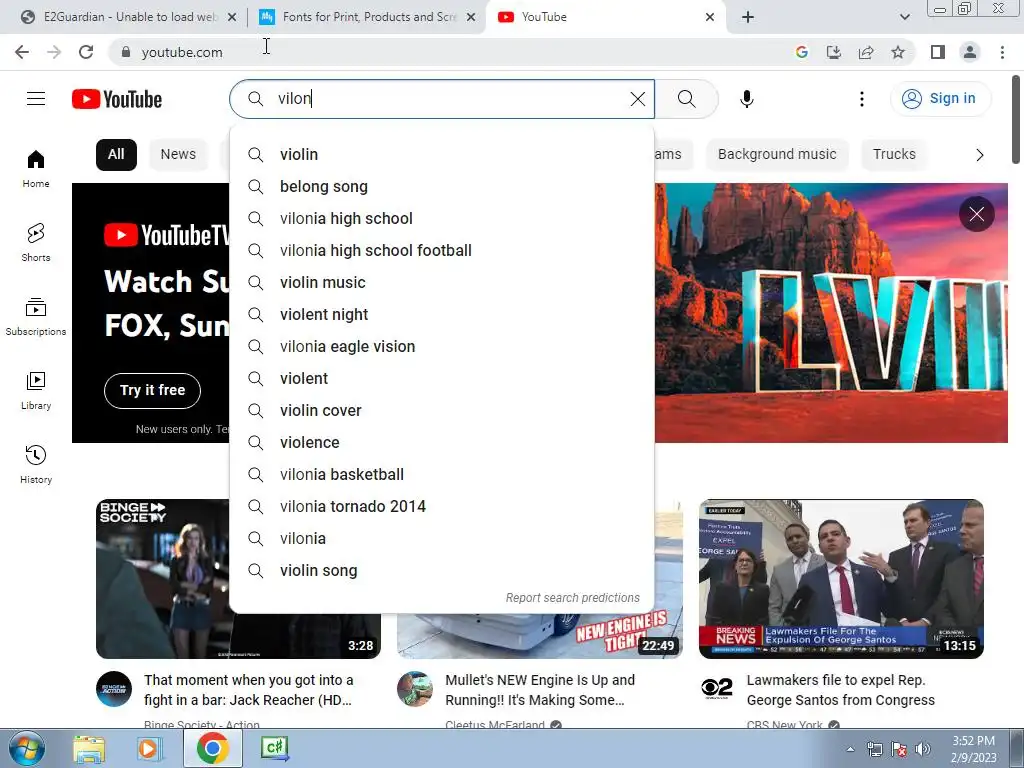Click the install app icon in address bar
Viewport: 1024px width, 768px height.
click(834, 52)
